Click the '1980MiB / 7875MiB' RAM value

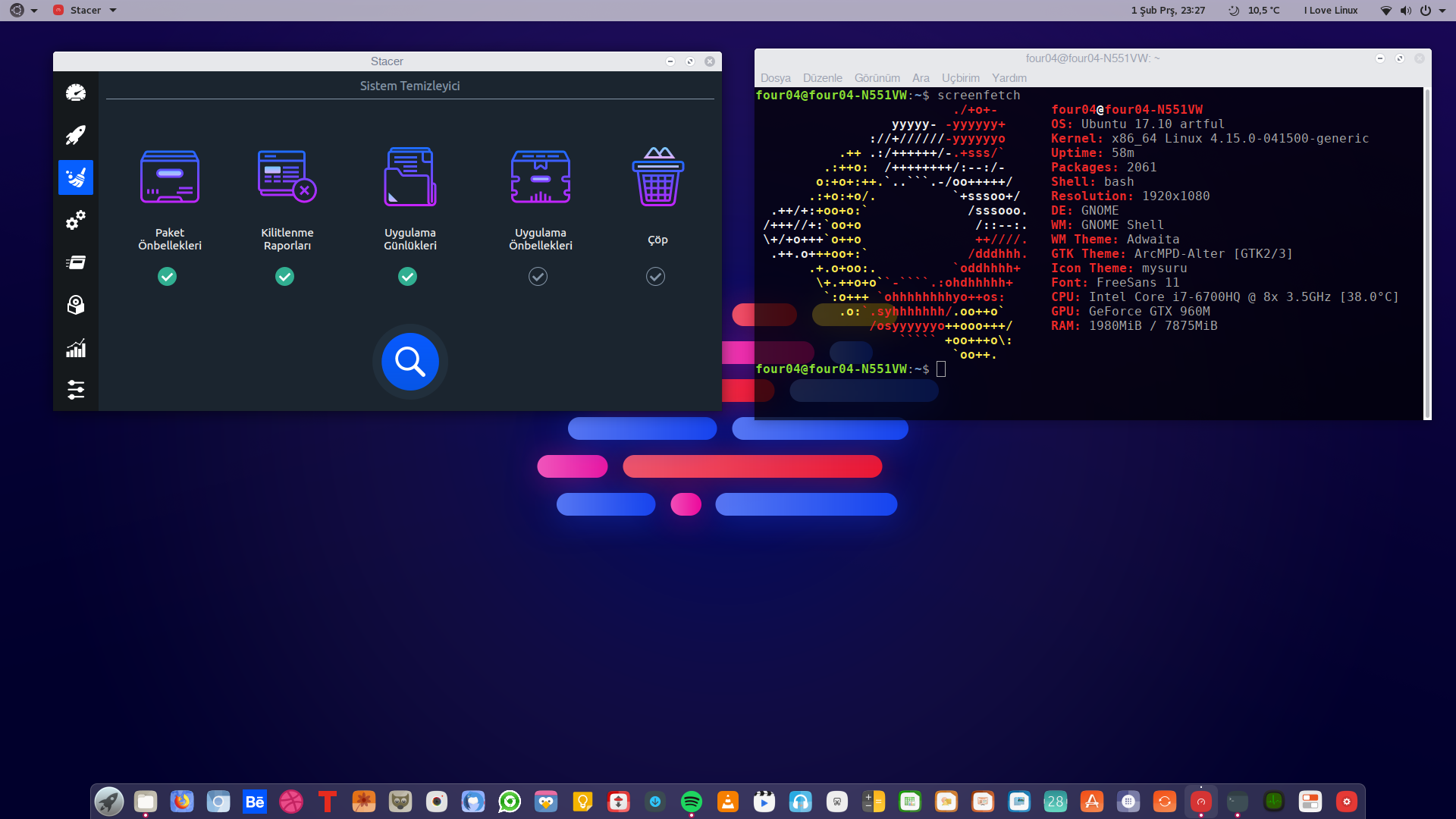[1153, 326]
